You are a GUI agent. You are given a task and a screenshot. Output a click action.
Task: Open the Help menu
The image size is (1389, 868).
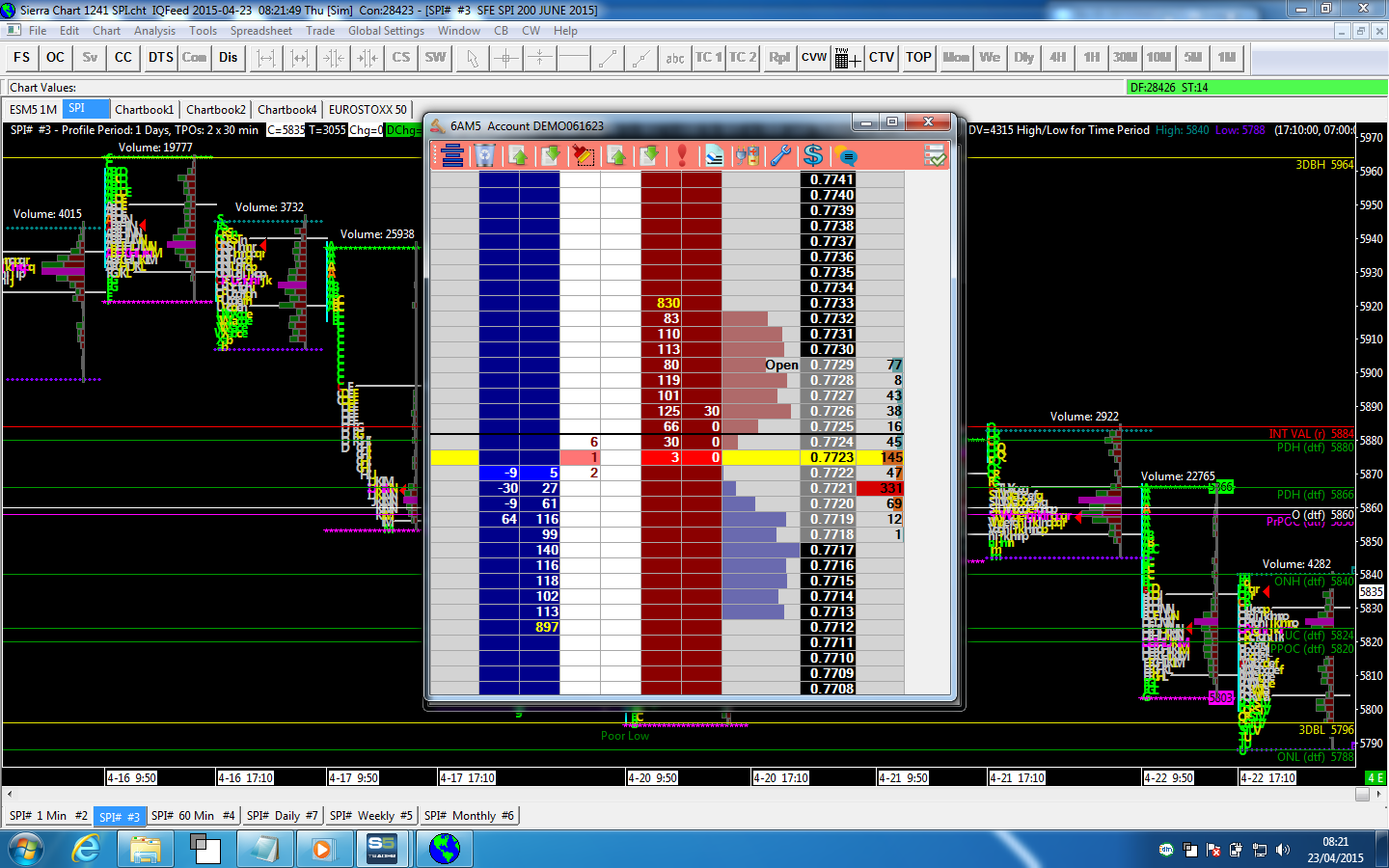coord(565,31)
